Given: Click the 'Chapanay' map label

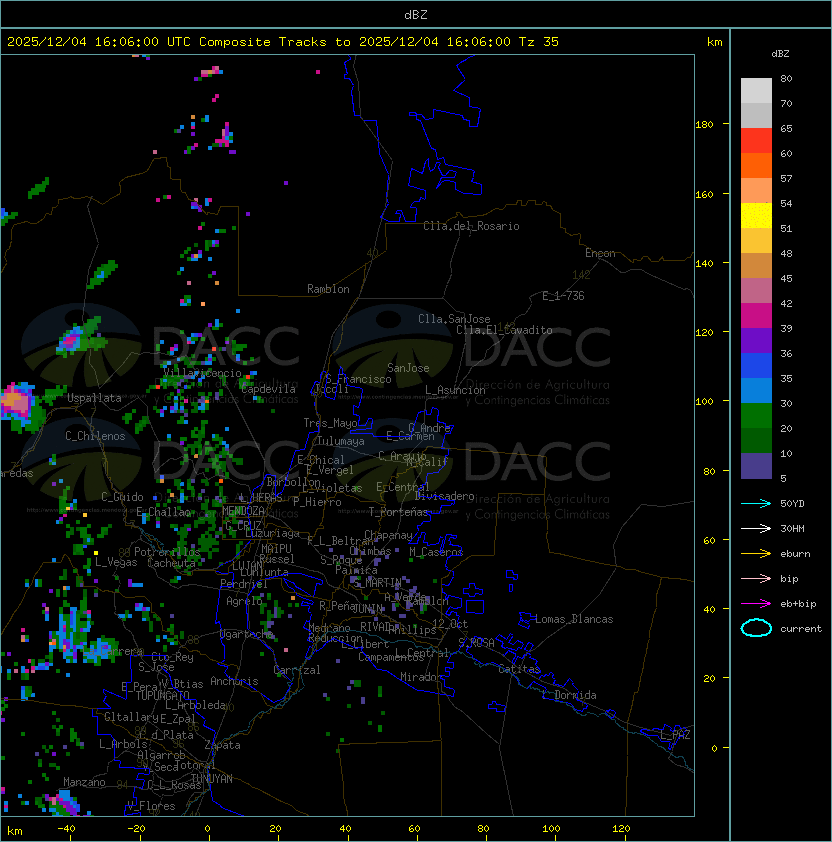Looking at the screenshot, I should [x=388, y=535].
